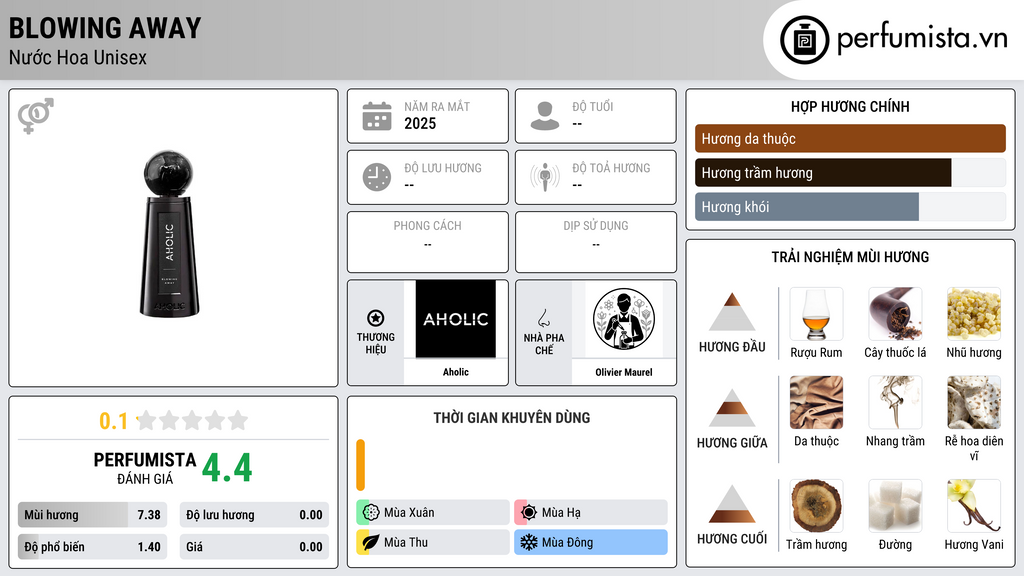Open the Aholic brand logo
Image resolution: width=1024 pixels, height=576 pixels.
(x=456, y=319)
